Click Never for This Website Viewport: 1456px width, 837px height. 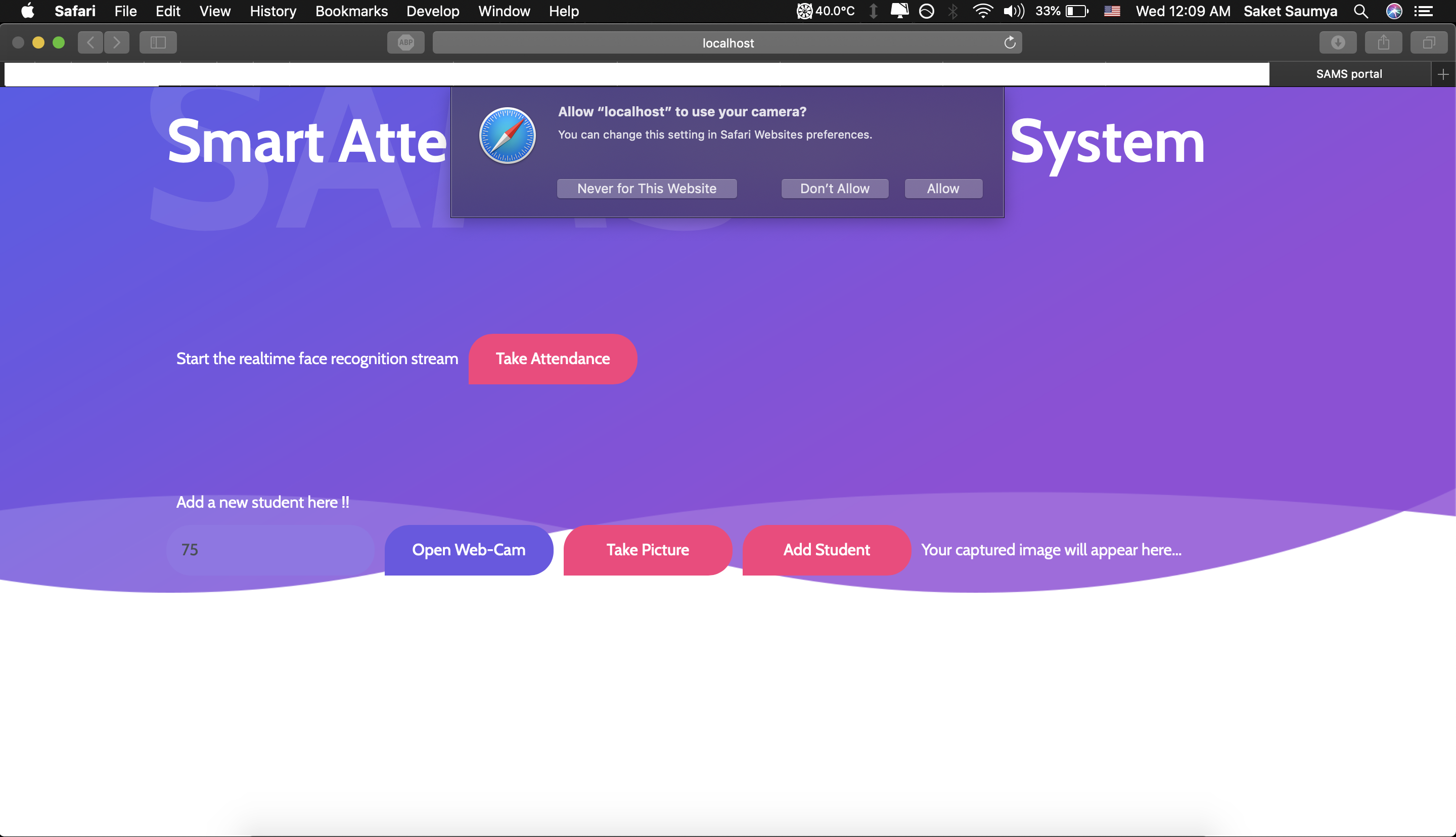647,189
